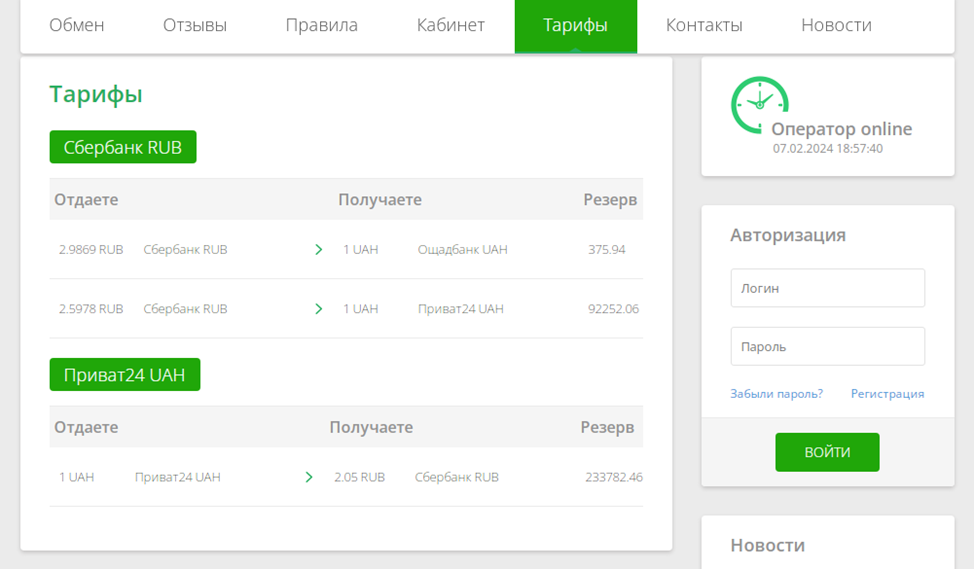Open the Забыли пароль? link
The height and width of the screenshot is (569, 974).
coord(776,394)
